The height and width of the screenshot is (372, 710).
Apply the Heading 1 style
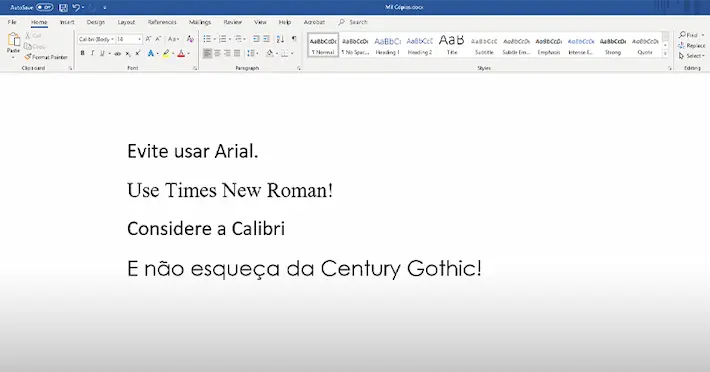pos(387,45)
